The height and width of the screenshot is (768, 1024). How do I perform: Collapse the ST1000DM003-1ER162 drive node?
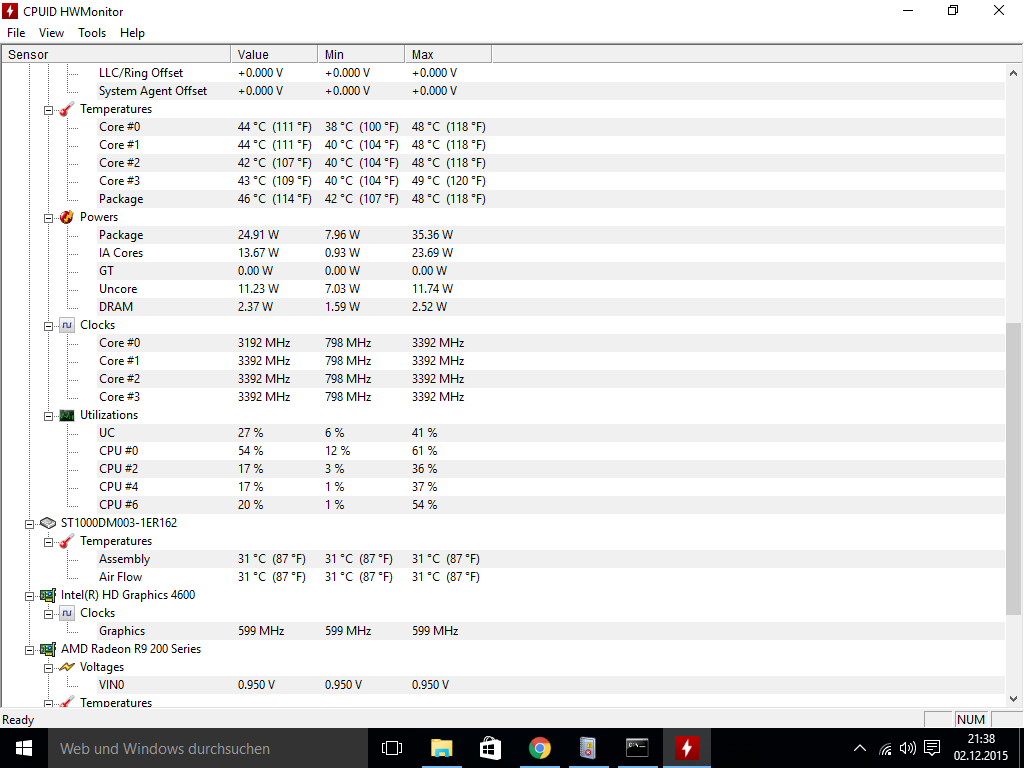click(29, 524)
